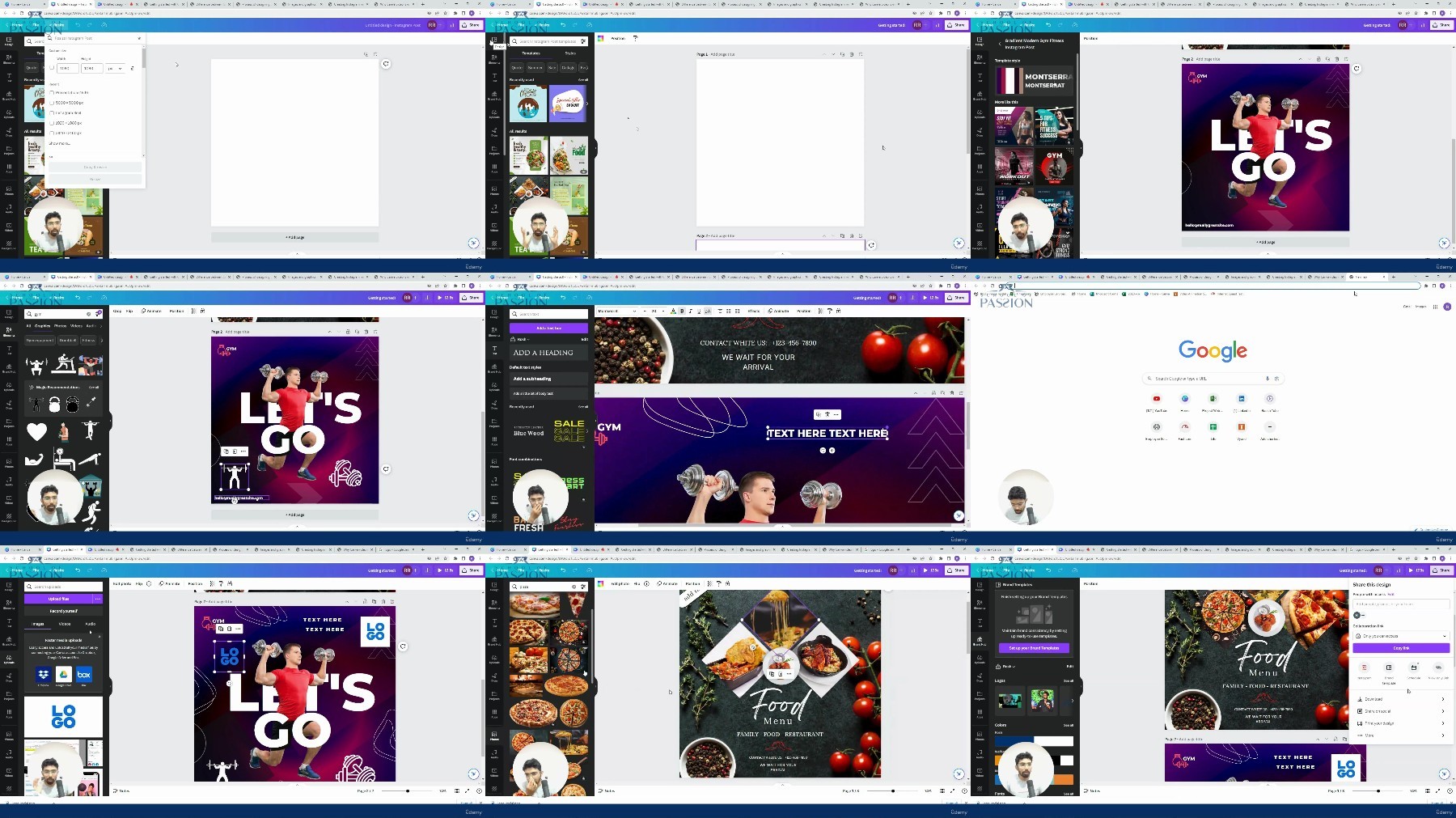Switch to the Audio tab in the uploads panel
Viewport: 1456px width, 818px height.
[x=90, y=624]
